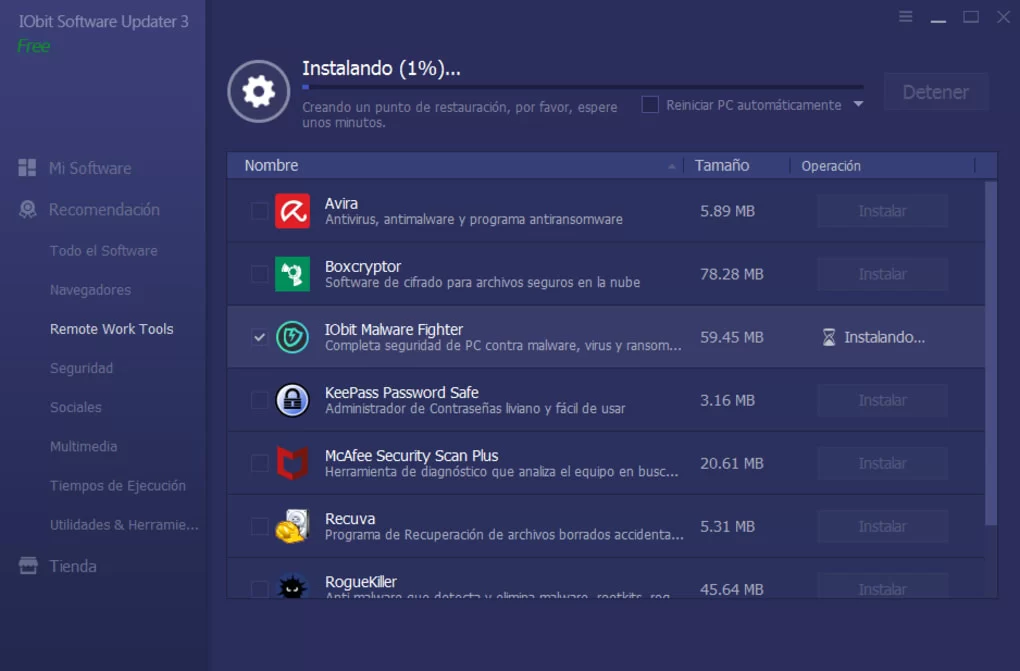Click the 'KeePass Password Safe' name text
1020x671 pixels.
[x=401, y=392]
